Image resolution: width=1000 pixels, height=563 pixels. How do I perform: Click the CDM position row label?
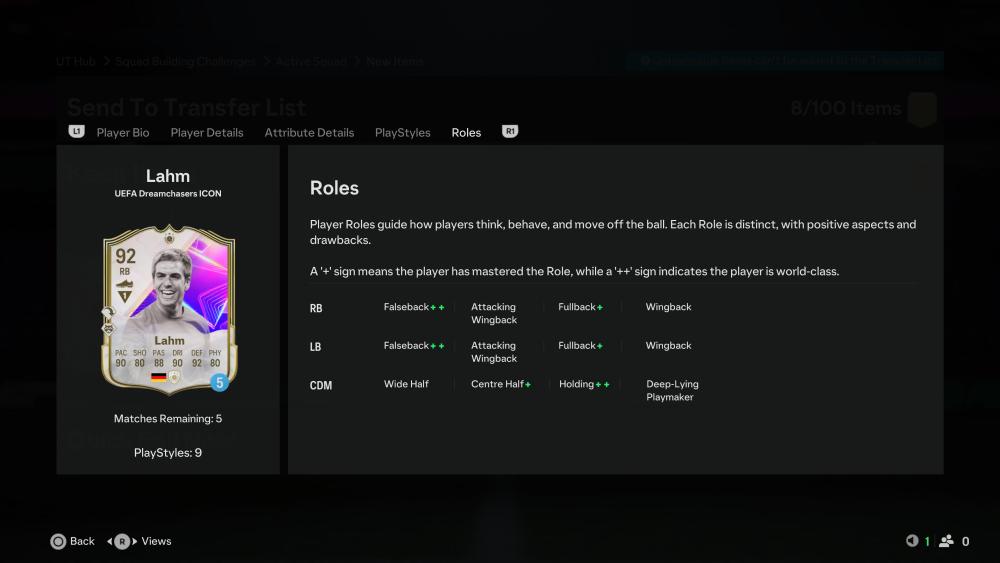(321, 385)
